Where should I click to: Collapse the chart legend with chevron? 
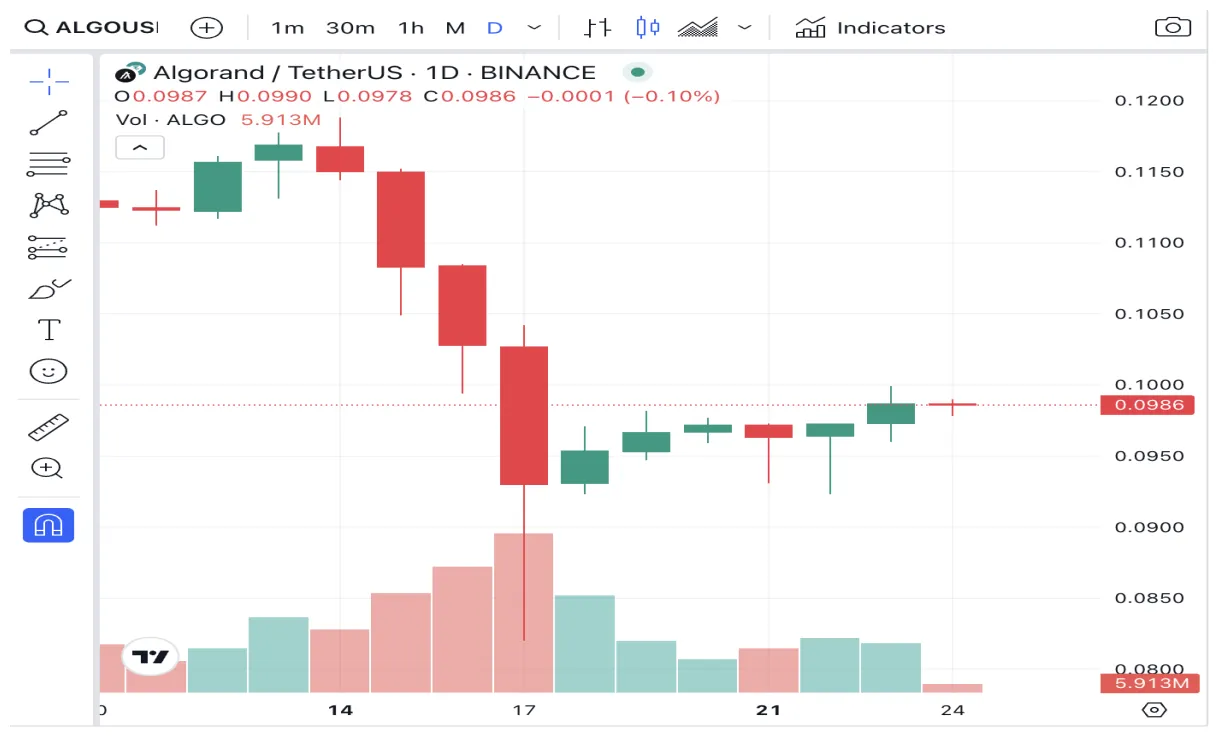coord(139,147)
